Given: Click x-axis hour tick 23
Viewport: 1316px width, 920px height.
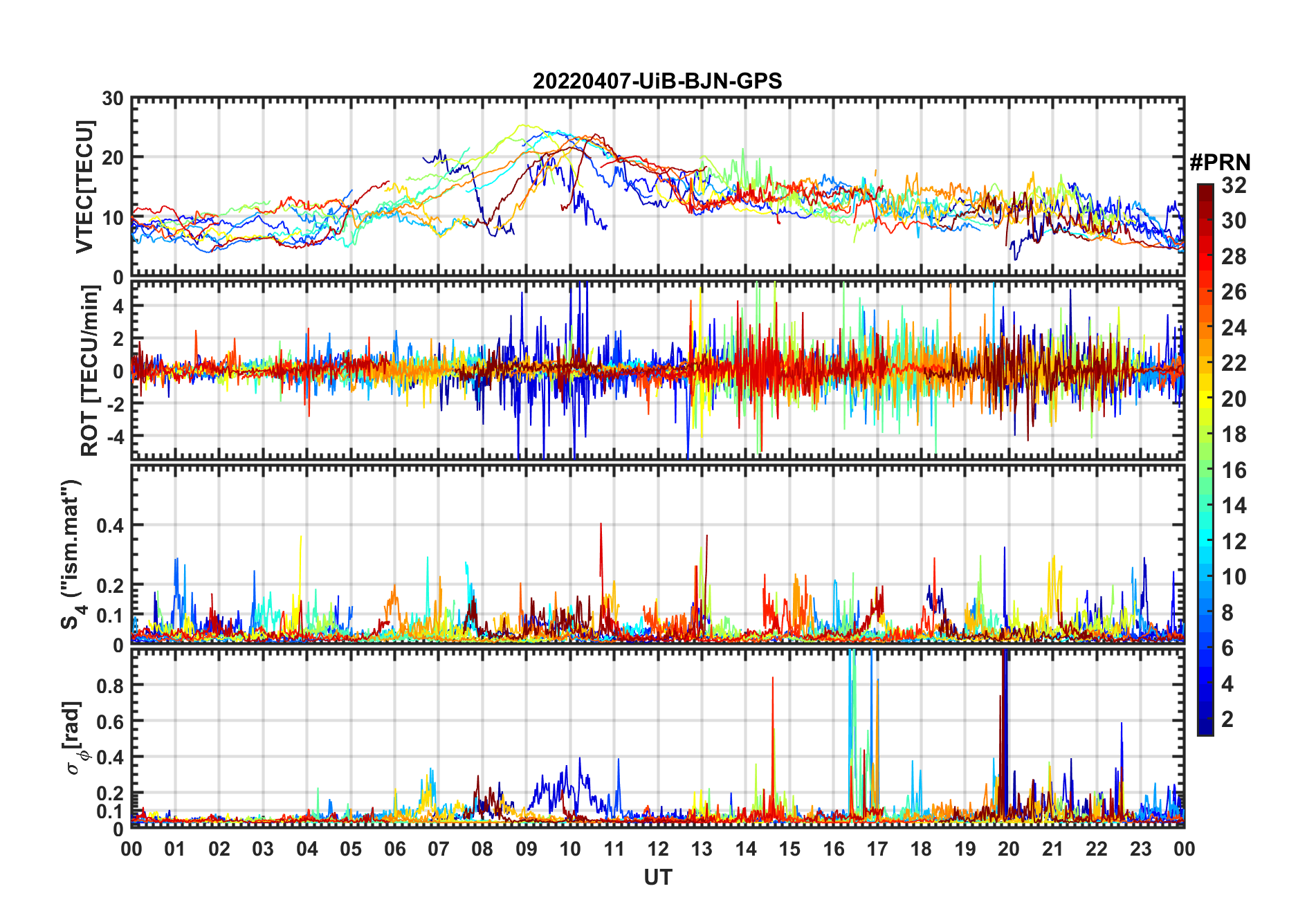Looking at the screenshot, I should [1140, 849].
